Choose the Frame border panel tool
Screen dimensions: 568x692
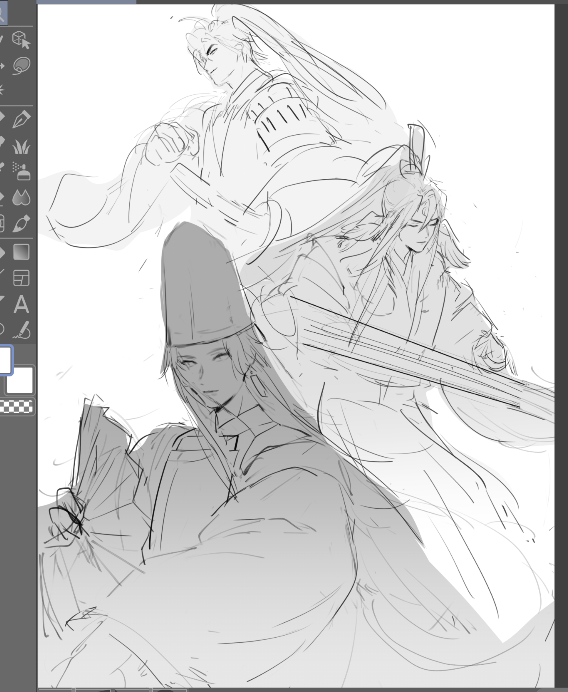pyautogui.click(x=21, y=278)
